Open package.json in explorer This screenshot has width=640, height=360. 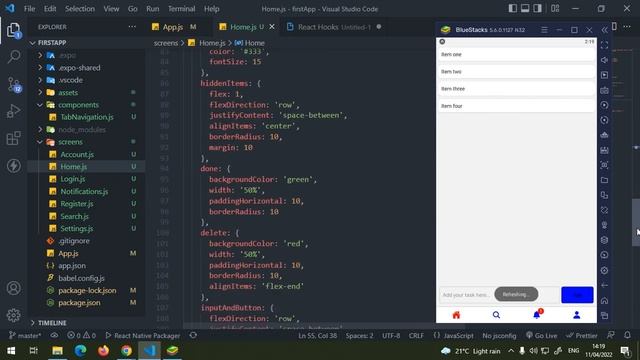click(x=79, y=303)
